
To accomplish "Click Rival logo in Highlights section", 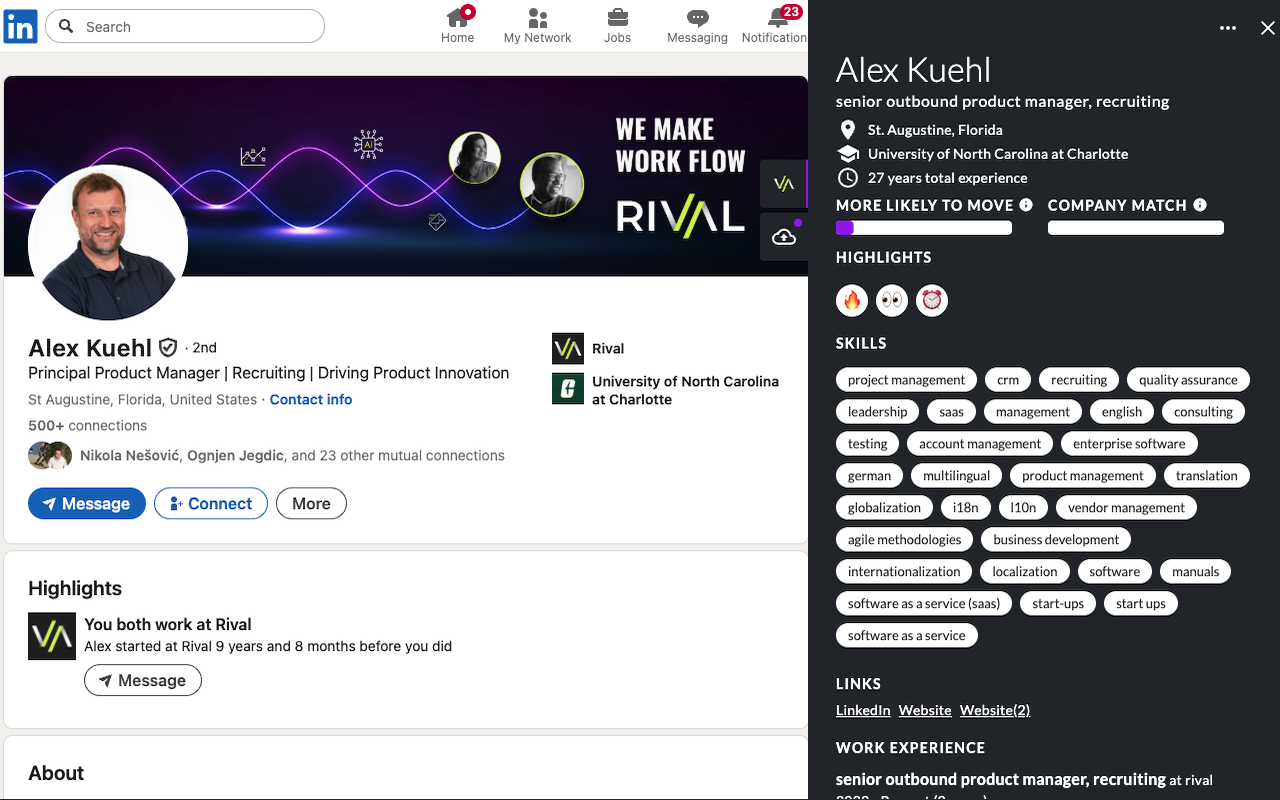I will point(52,636).
